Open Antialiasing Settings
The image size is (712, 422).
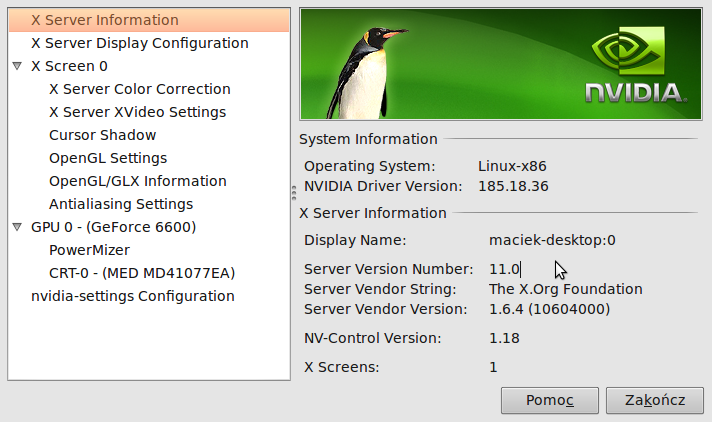[x=121, y=204]
